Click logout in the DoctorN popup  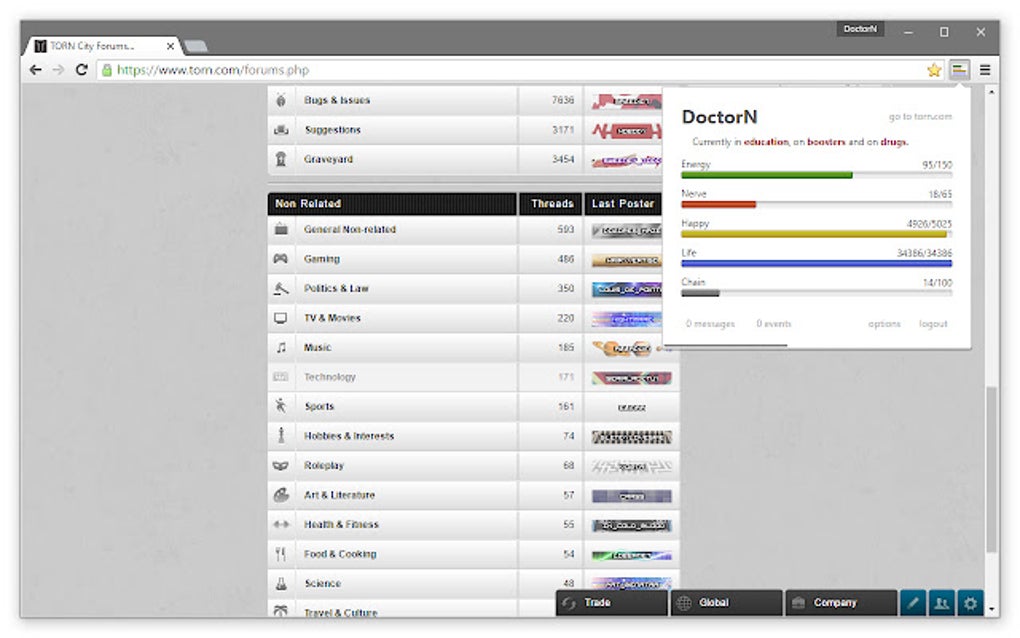932,324
